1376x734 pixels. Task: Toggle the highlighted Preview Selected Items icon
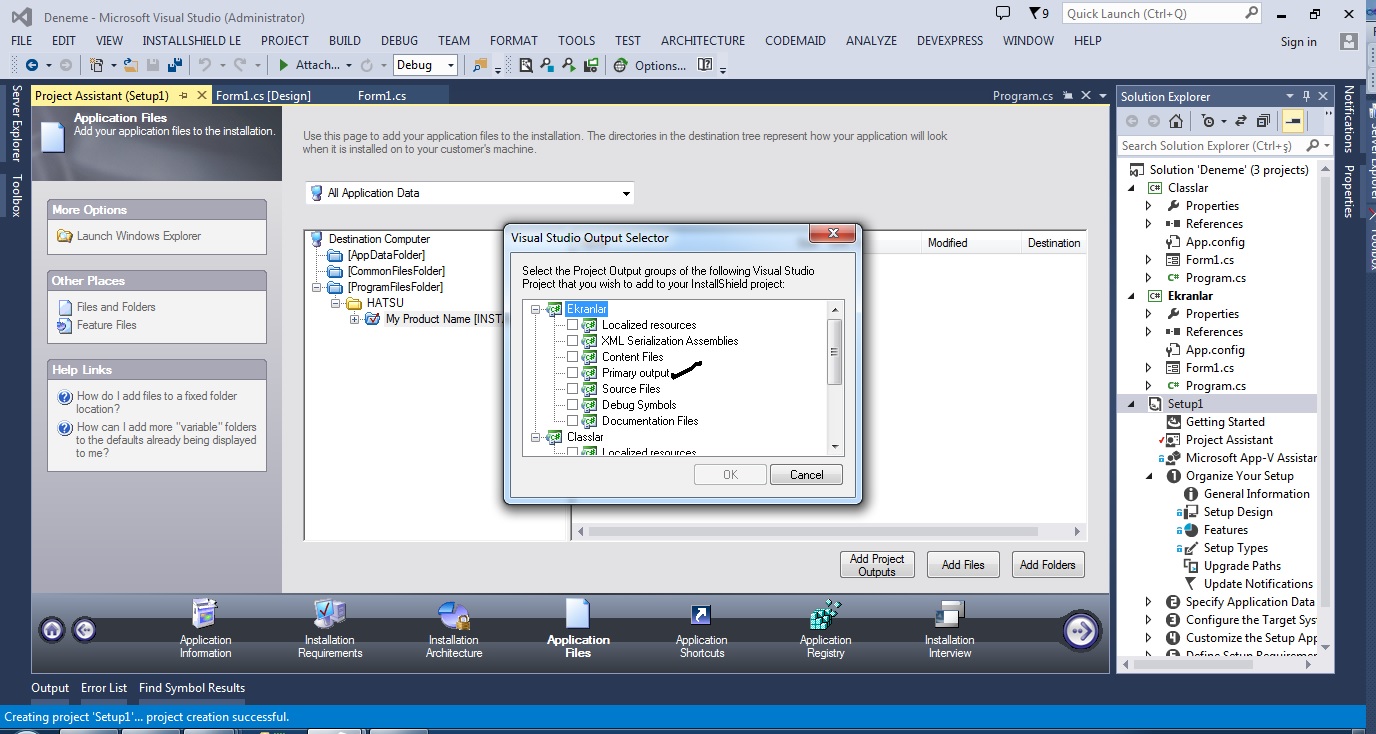click(1293, 121)
